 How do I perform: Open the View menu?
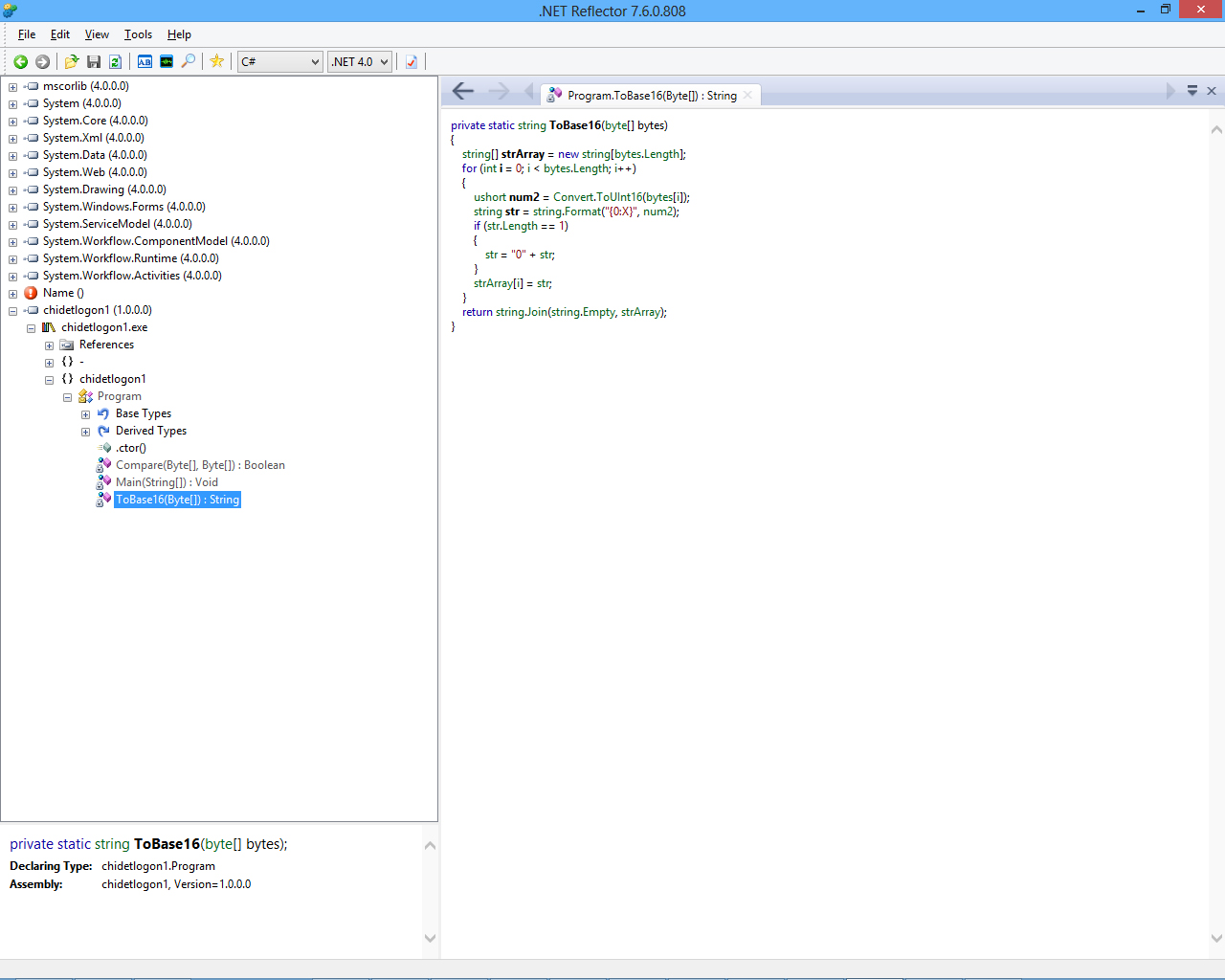click(x=97, y=34)
